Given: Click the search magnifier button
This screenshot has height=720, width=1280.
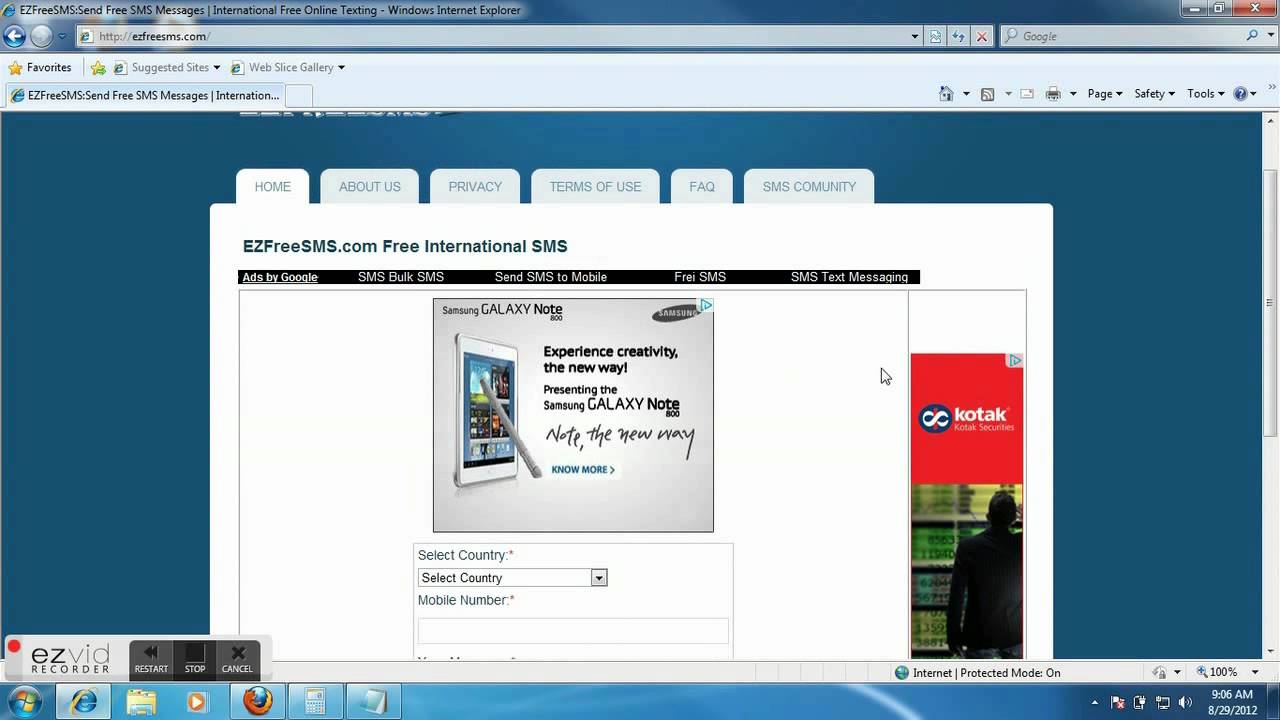Looking at the screenshot, I should tap(1253, 36).
